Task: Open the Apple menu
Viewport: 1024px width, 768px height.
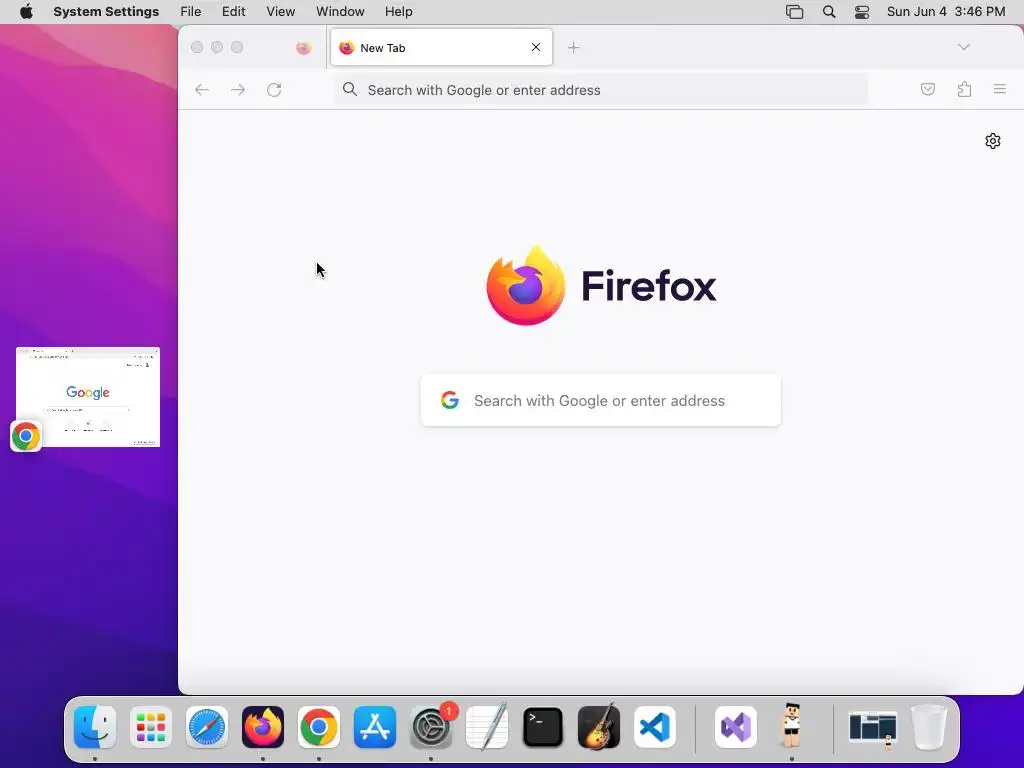Action: click(26, 12)
